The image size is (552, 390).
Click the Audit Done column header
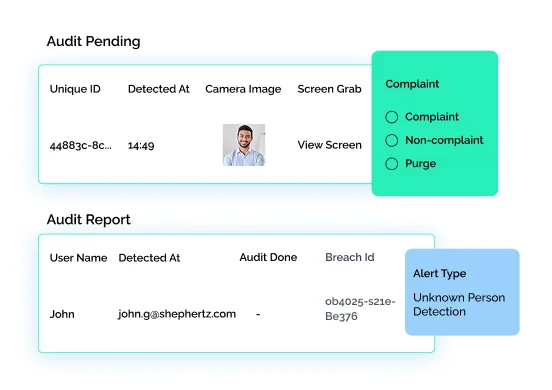click(268, 257)
